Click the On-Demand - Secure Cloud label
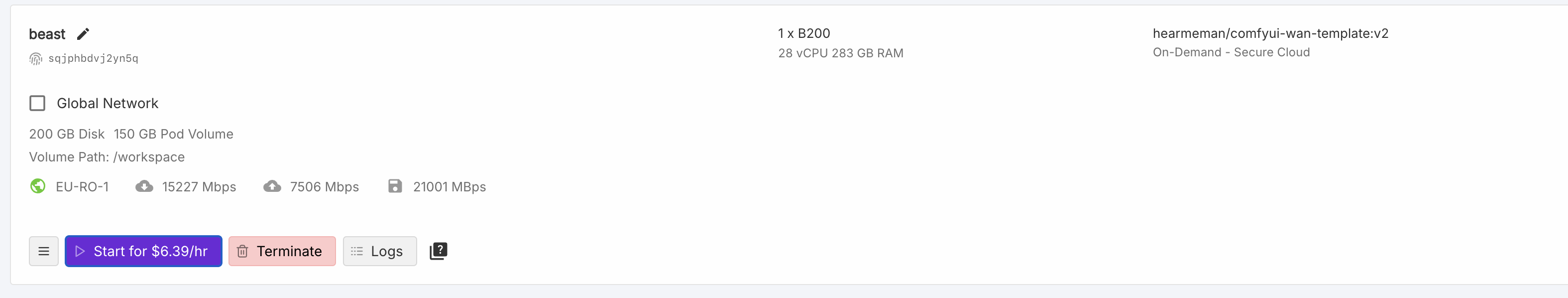1568x298 pixels. [x=1231, y=52]
